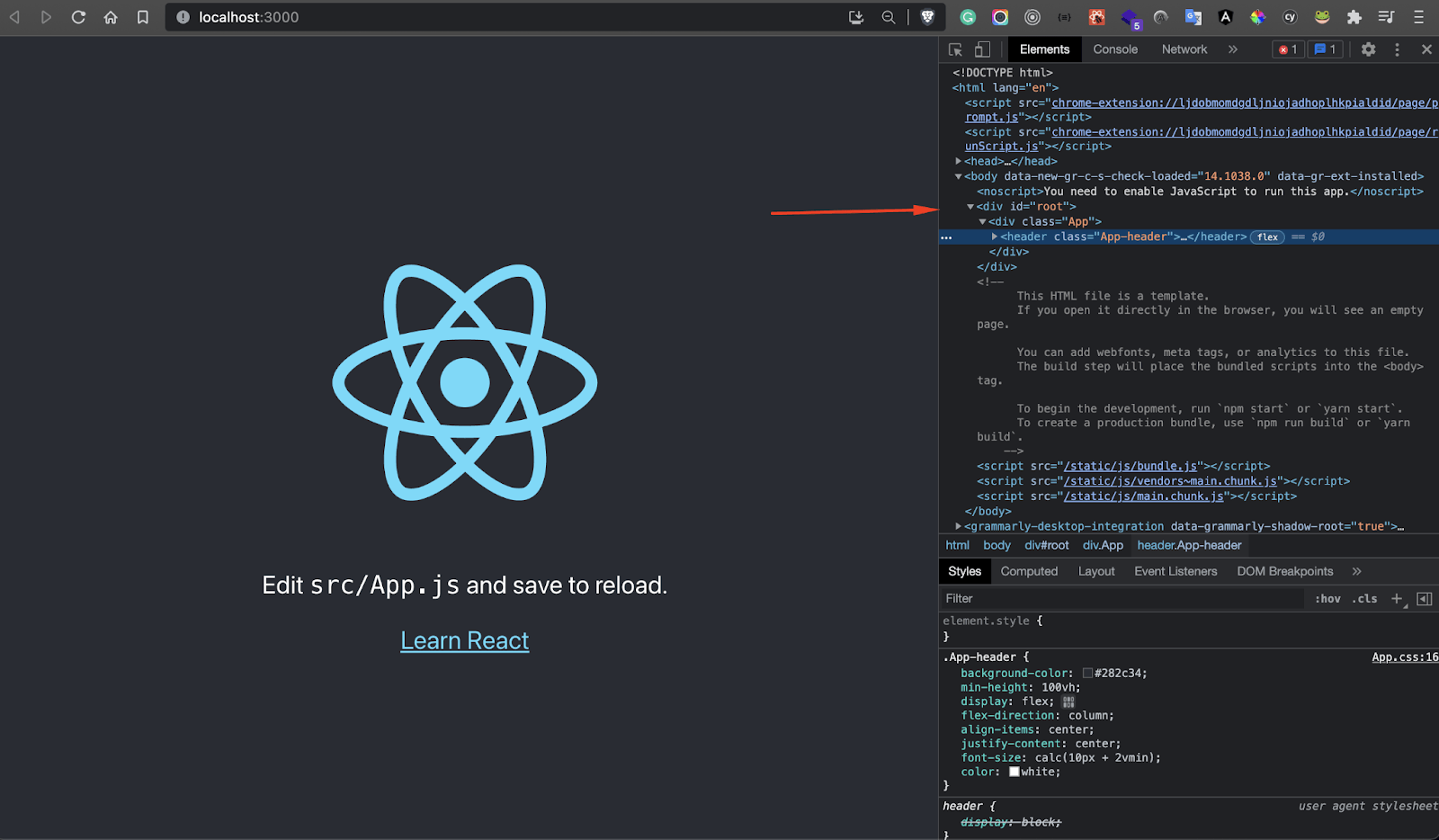Collapse the body element node

(x=959, y=176)
